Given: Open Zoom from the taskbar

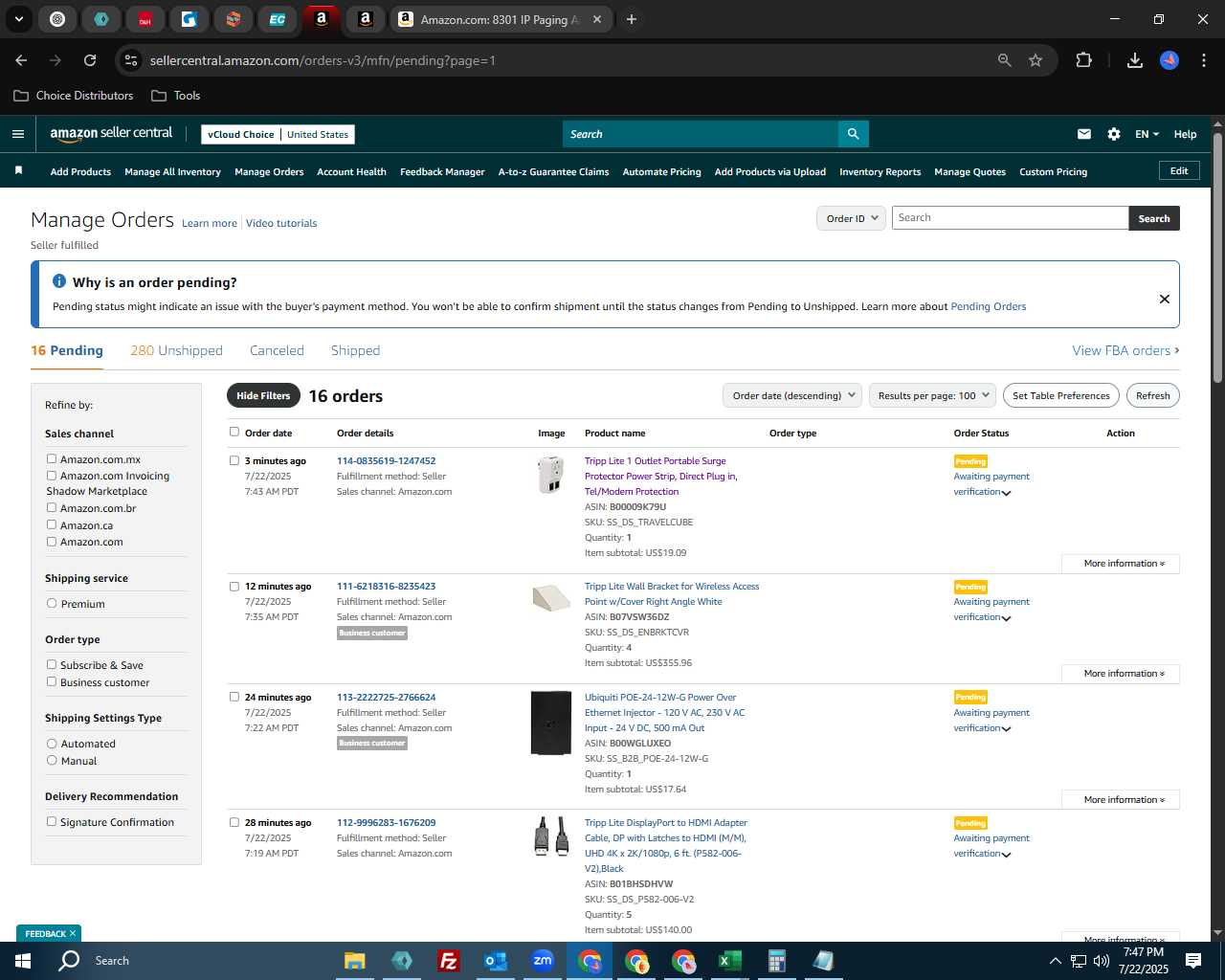Looking at the screenshot, I should (x=543, y=961).
